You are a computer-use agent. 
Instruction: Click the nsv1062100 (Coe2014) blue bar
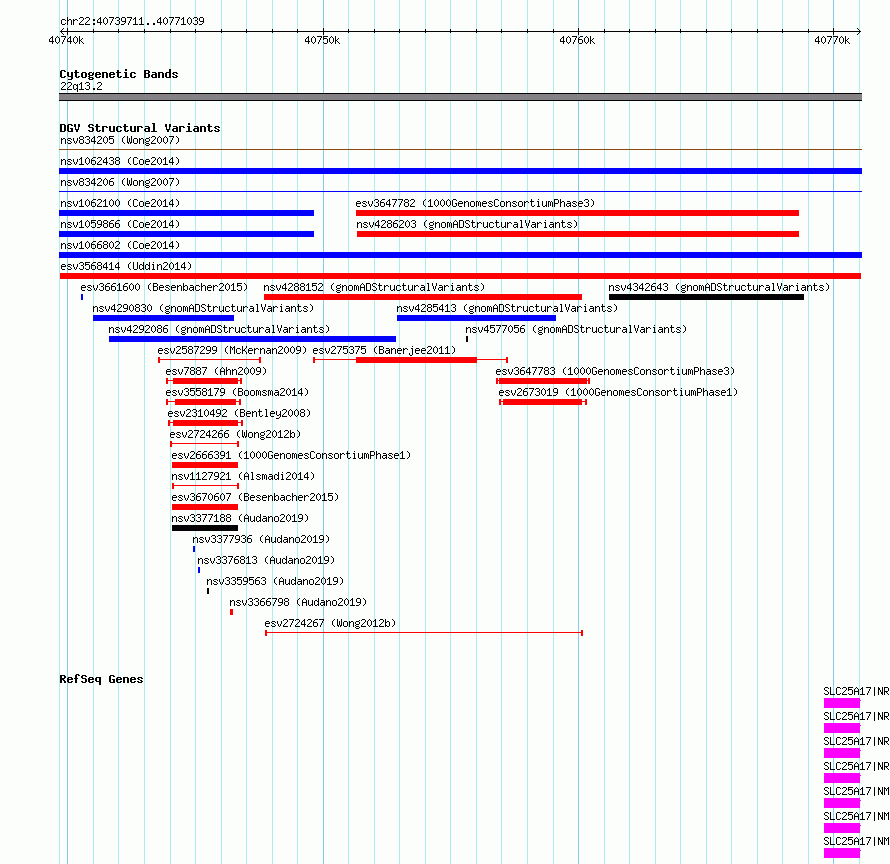186,213
